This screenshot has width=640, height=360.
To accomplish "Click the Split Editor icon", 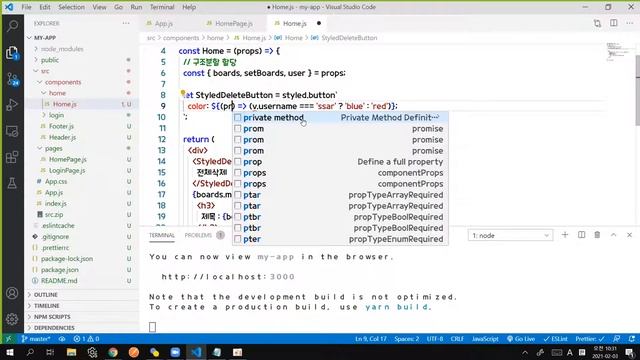I will [x=613, y=23].
